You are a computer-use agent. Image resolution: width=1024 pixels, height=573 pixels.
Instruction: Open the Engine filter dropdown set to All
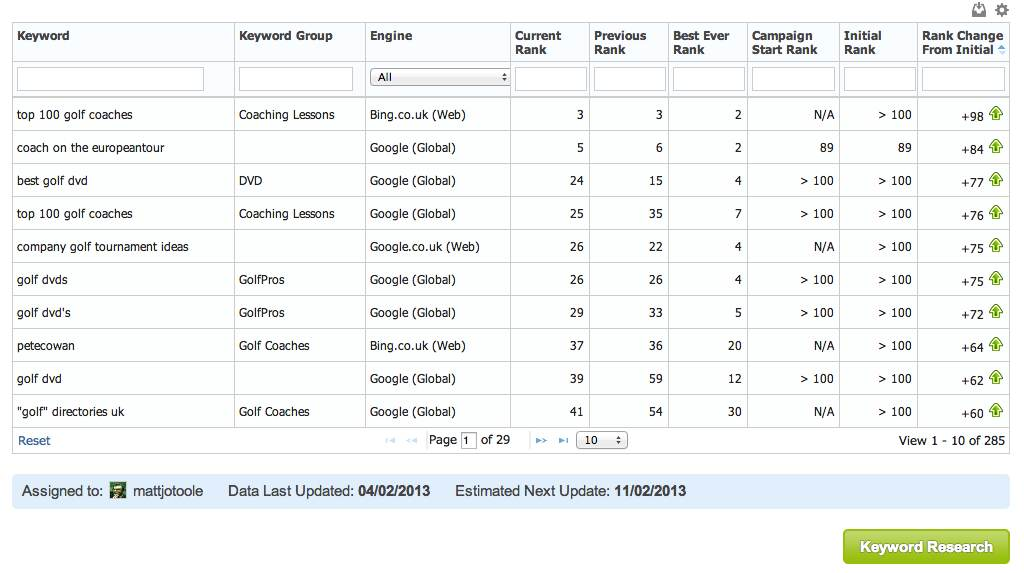point(440,77)
